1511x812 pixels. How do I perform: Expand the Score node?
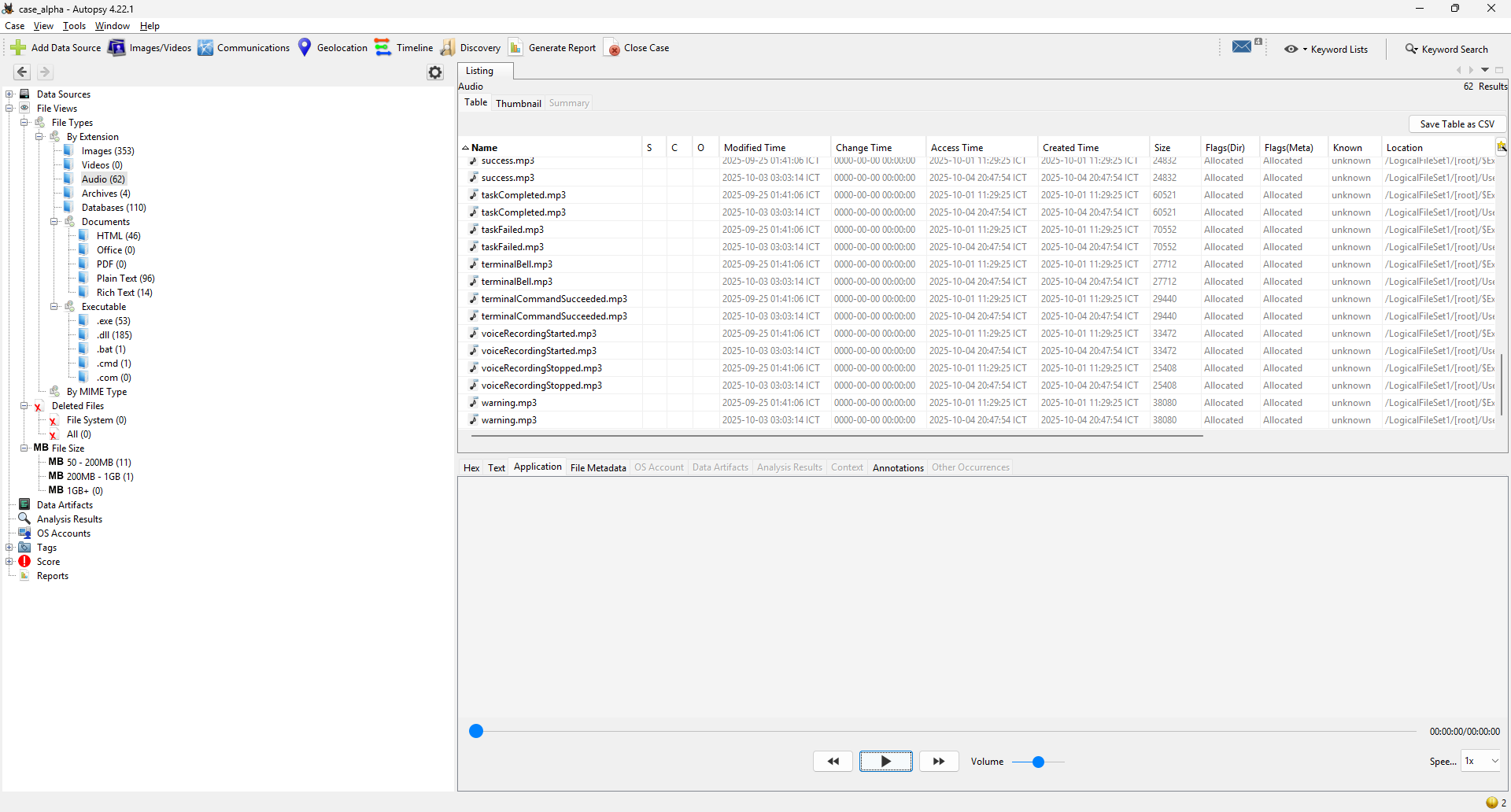point(9,561)
